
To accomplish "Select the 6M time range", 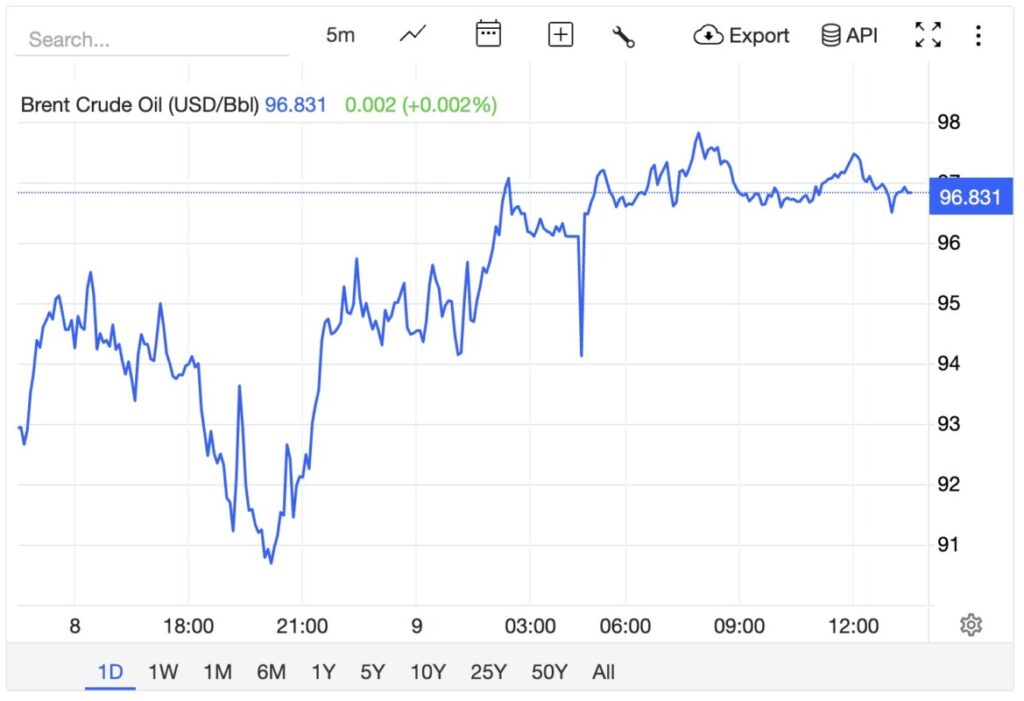I will [x=270, y=672].
